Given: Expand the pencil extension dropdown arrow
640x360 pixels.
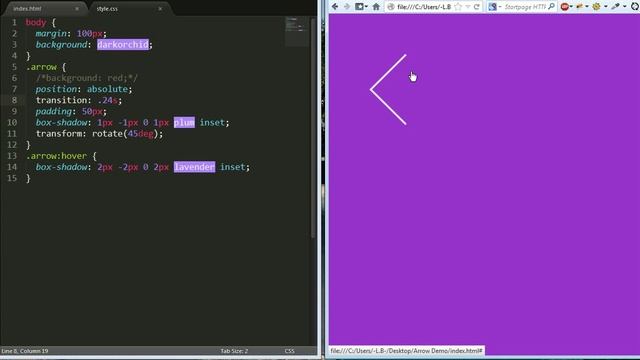Looking at the screenshot, I should 587,7.
